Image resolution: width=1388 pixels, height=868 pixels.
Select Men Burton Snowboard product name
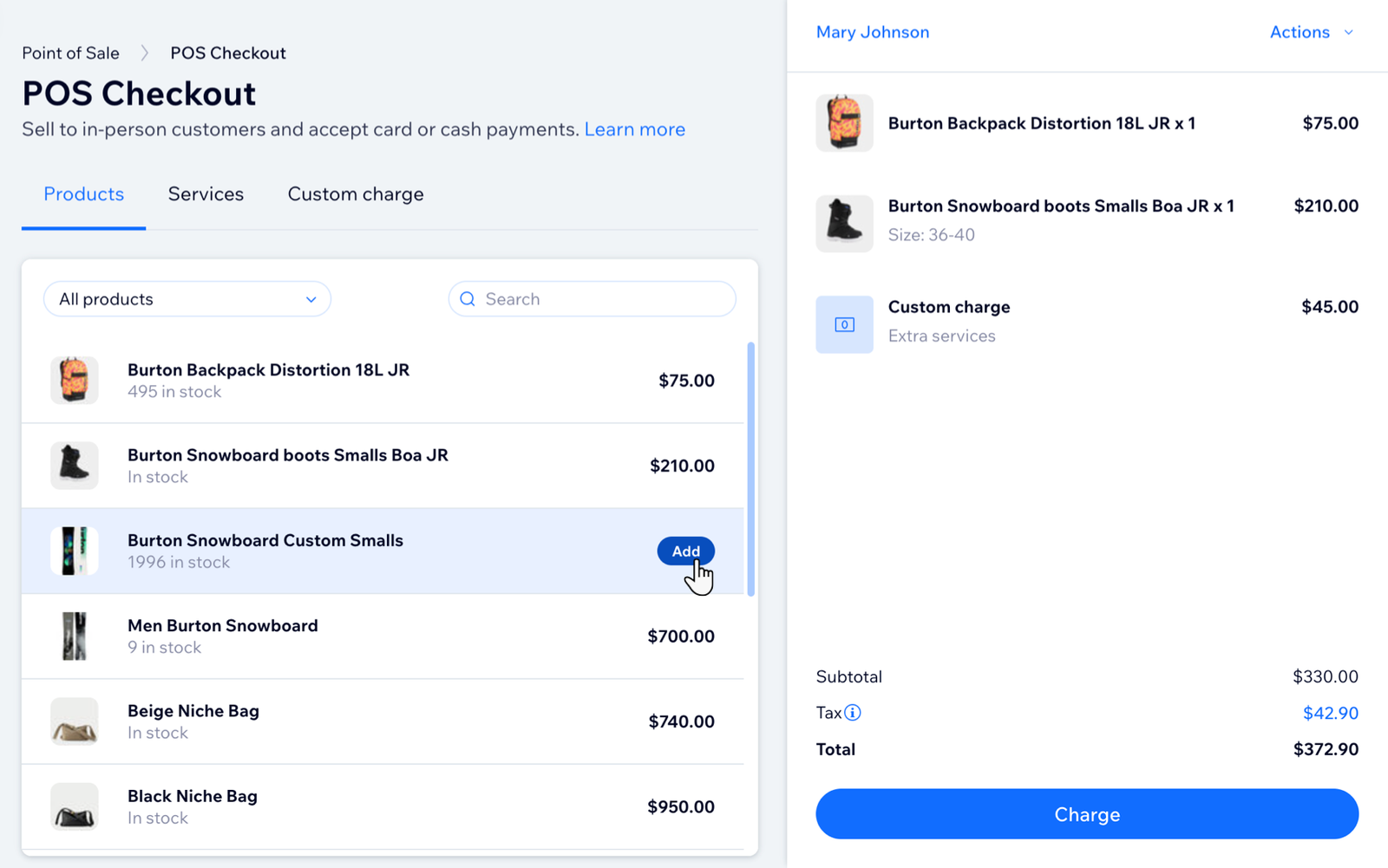pyautogui.click(x=223, y=626)
